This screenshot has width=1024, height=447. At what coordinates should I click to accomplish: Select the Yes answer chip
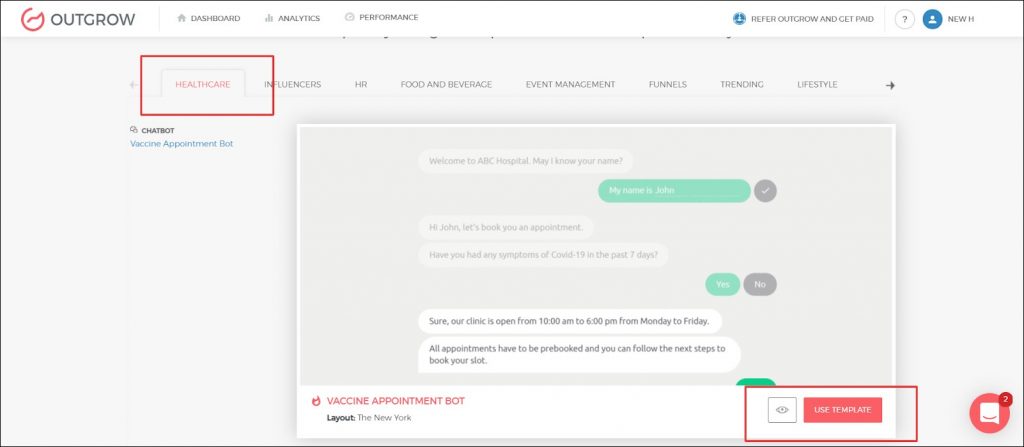click(722, 284)
